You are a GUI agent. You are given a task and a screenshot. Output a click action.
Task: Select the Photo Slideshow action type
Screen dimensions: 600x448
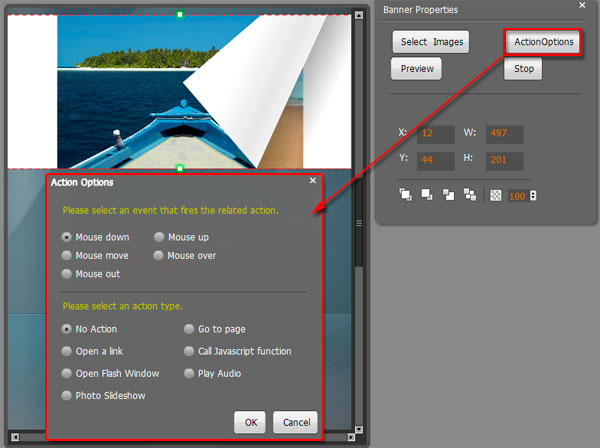[x=67, y=395]
